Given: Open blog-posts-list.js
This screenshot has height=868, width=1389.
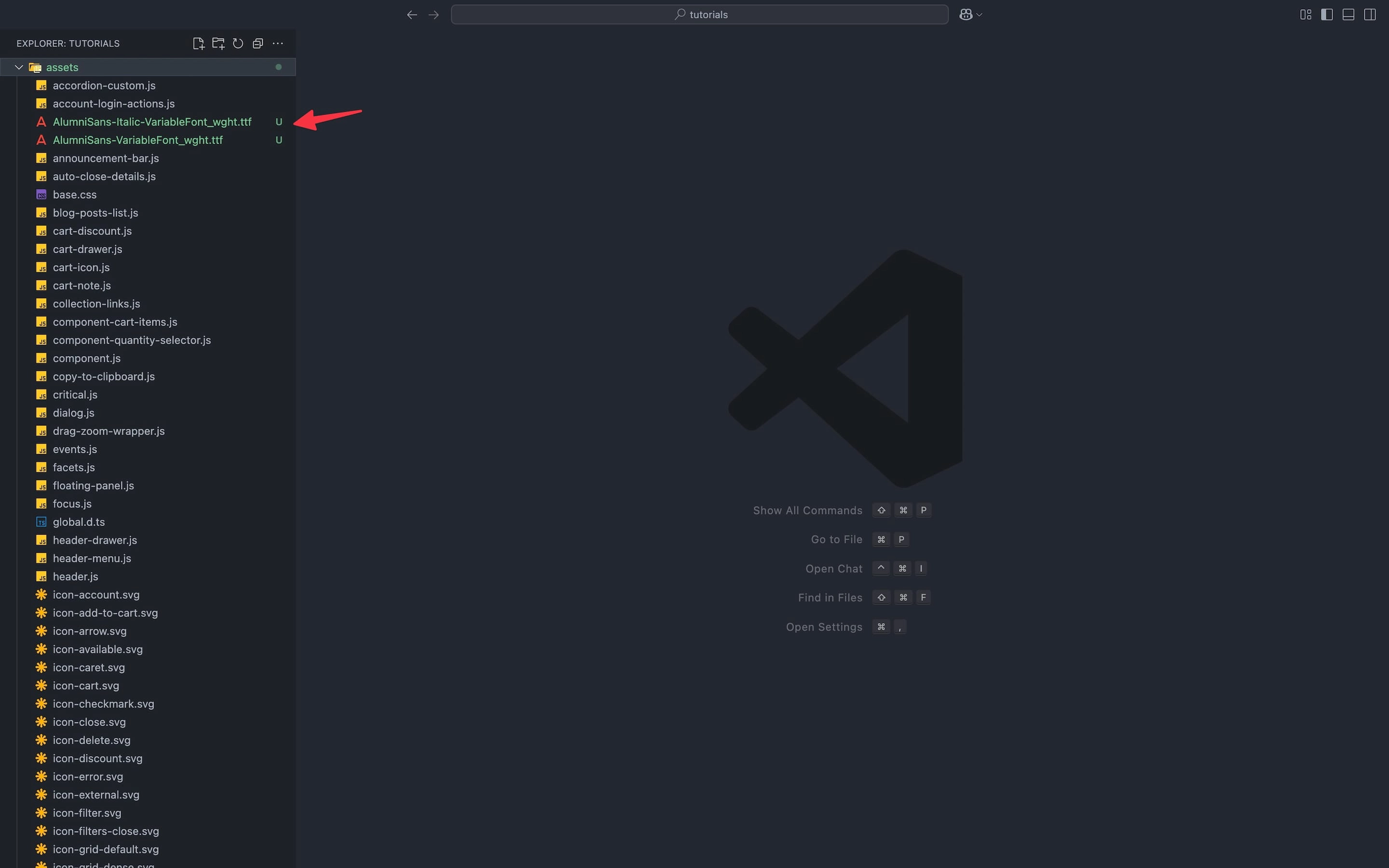Looking at the screenshot, I should pyautogui.click(x=148, y=213).
